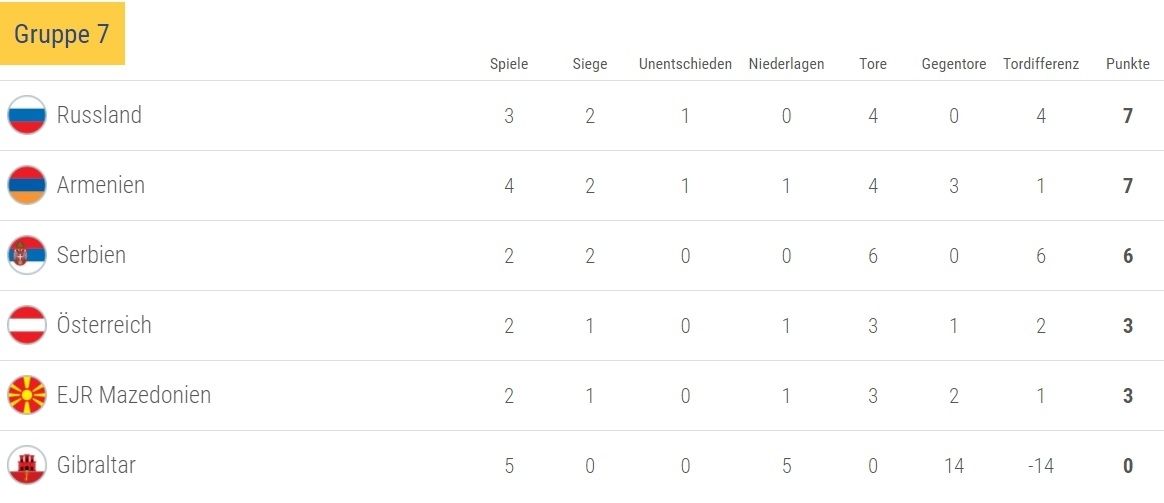Select the Gruppe 7 tab label
1164x503 pixels.
click(x=62, y=33)
